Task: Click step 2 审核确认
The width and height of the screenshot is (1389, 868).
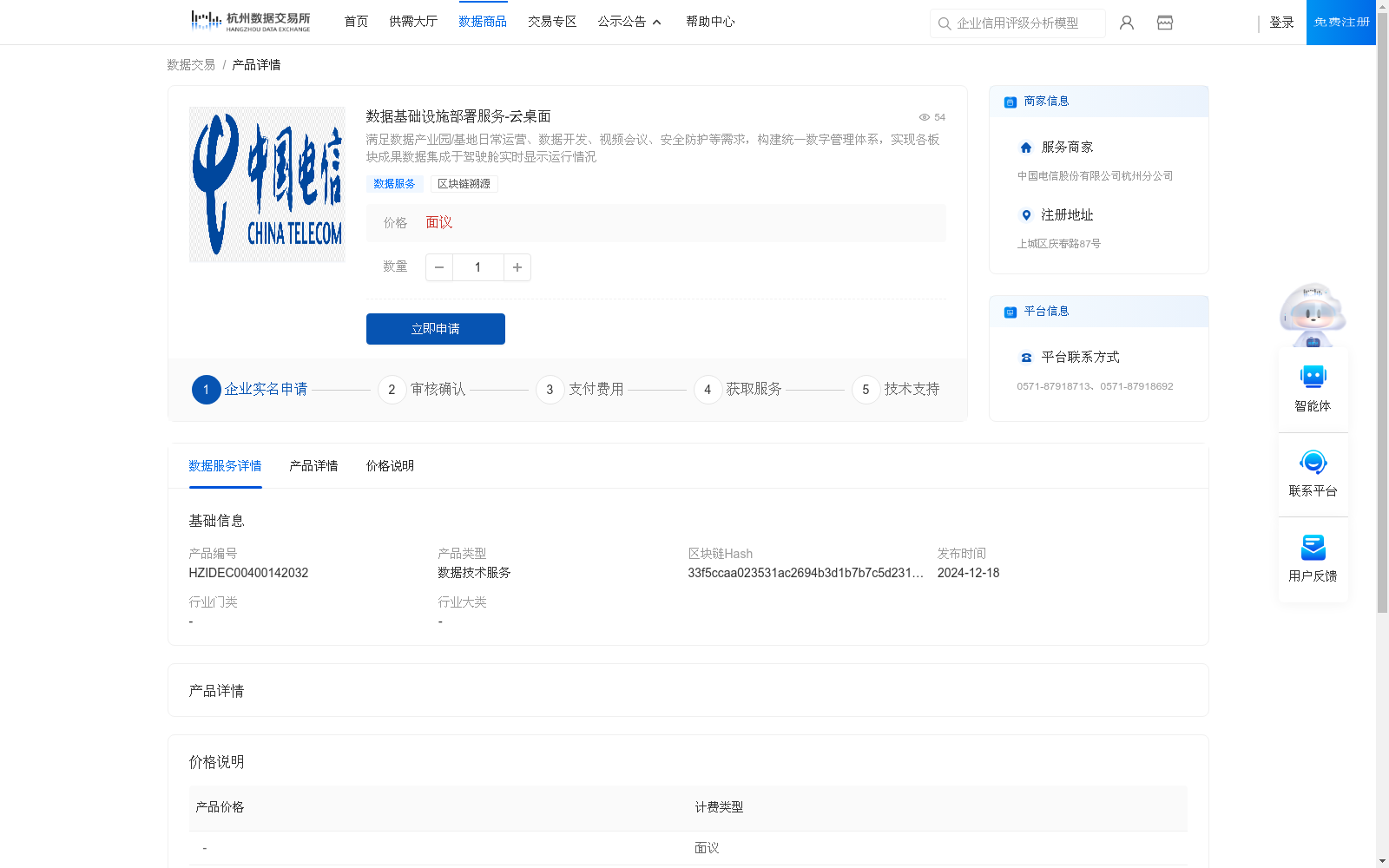Action: 422,390
